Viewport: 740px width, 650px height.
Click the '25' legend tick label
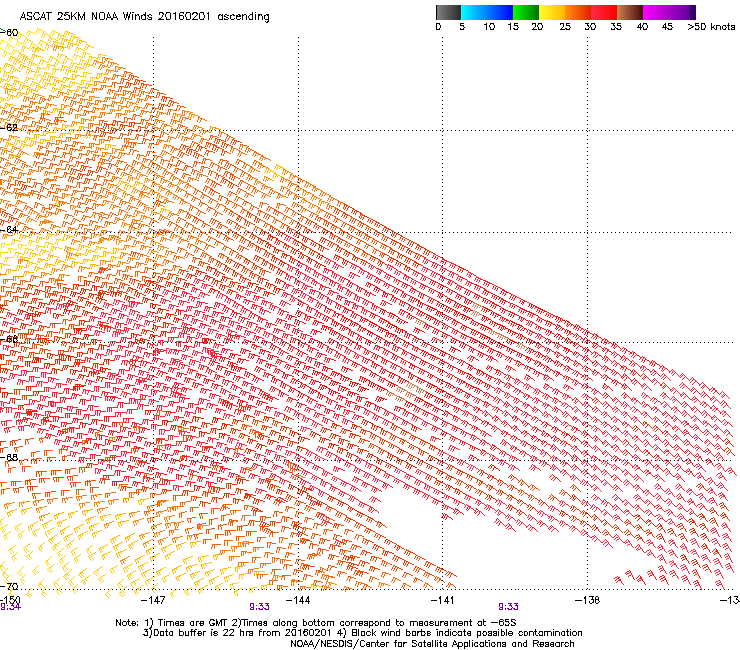[x=565, y=27]
